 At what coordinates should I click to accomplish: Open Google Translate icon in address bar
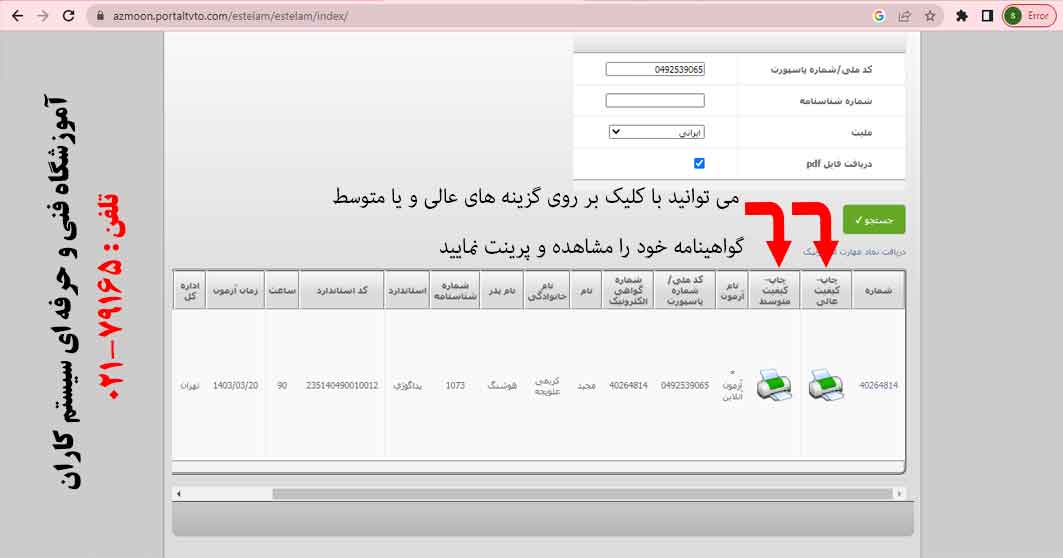(879, 16)
